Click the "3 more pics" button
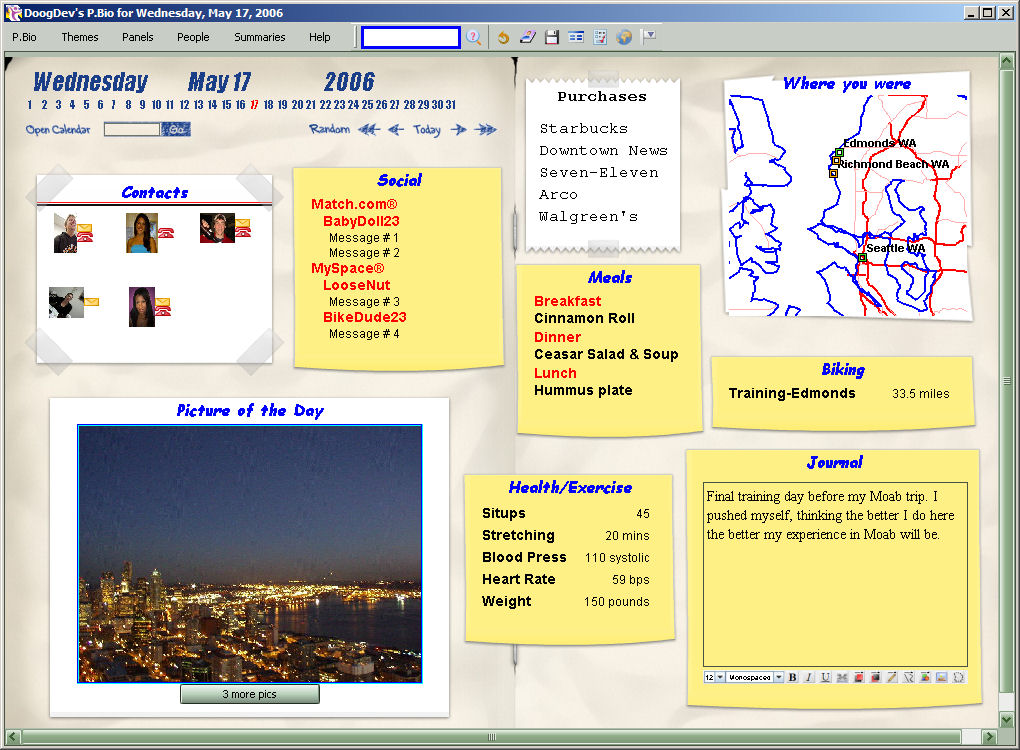 (249, 694)
